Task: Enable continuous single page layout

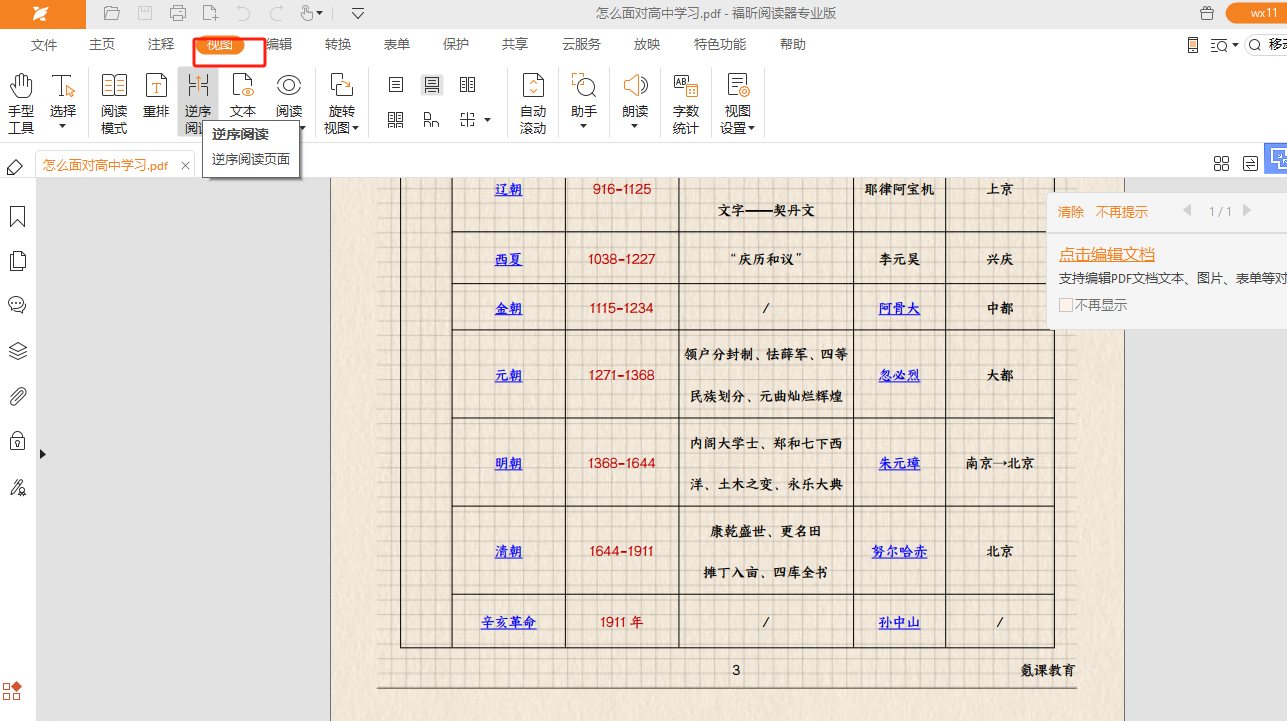Action: pos(432,85)
